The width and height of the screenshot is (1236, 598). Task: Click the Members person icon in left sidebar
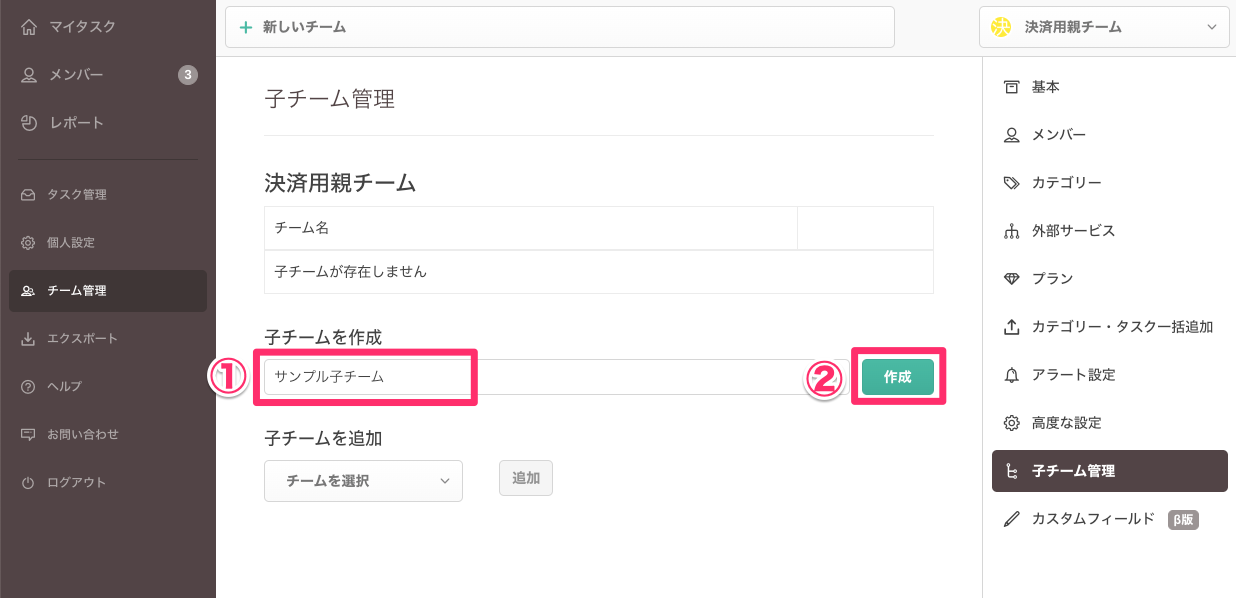pyautogui.click(x=30, y=75)
